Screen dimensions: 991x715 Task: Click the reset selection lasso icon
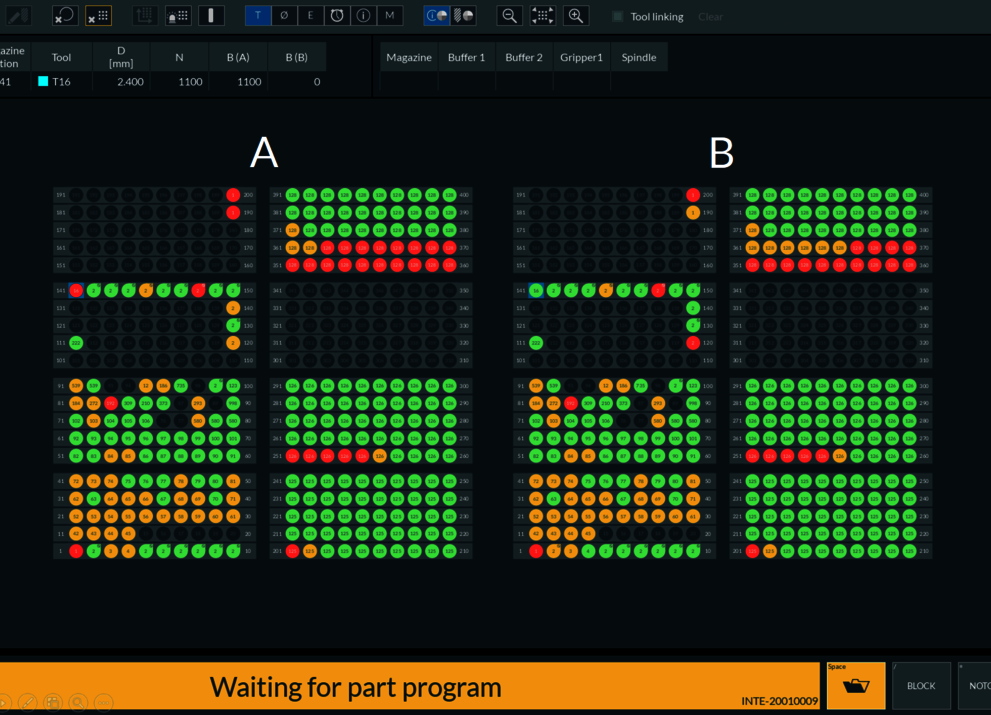pos(65,16)
